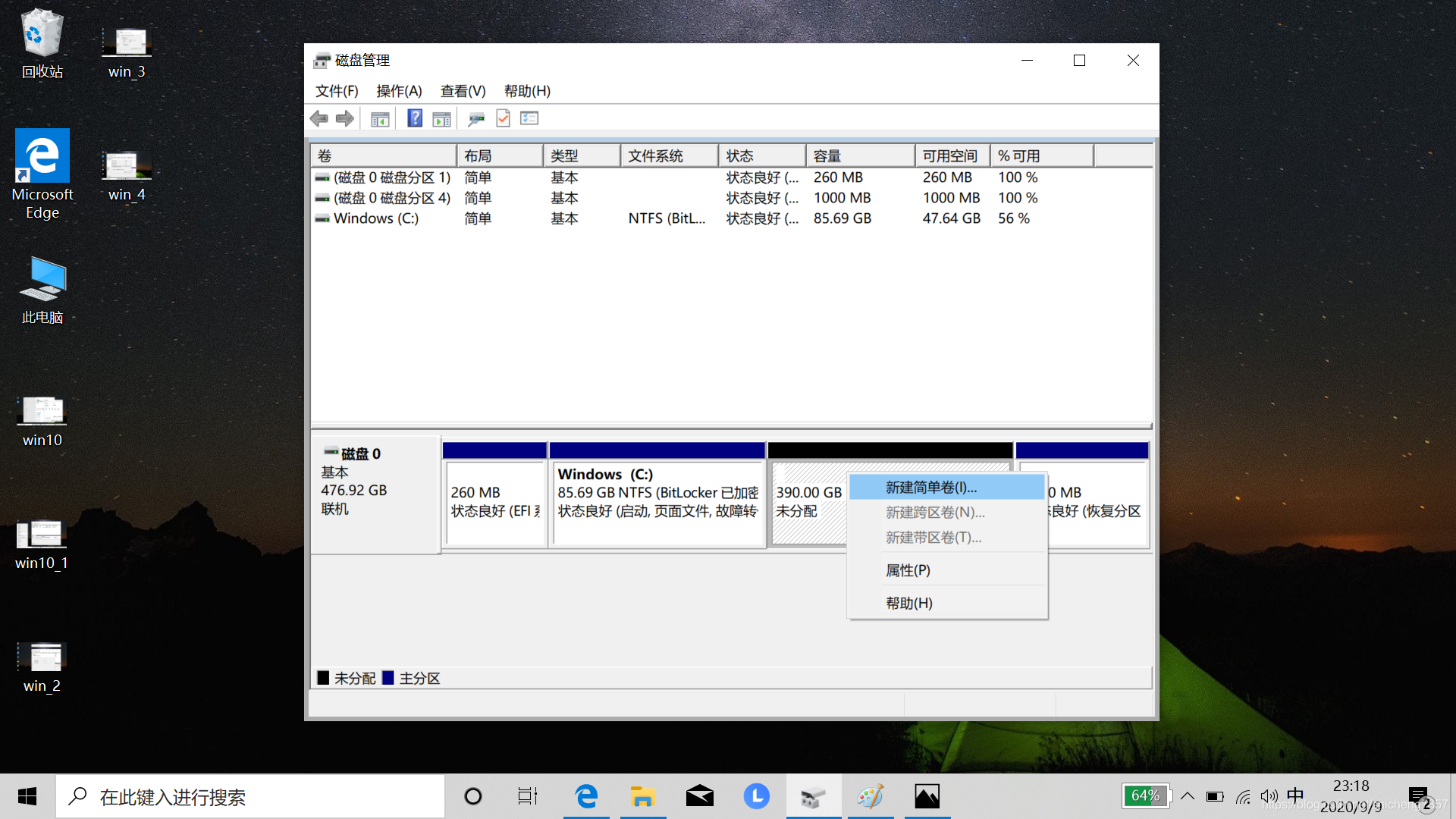Click the Show/Hide Action Pane toolbar icon

tap(441, 119)
